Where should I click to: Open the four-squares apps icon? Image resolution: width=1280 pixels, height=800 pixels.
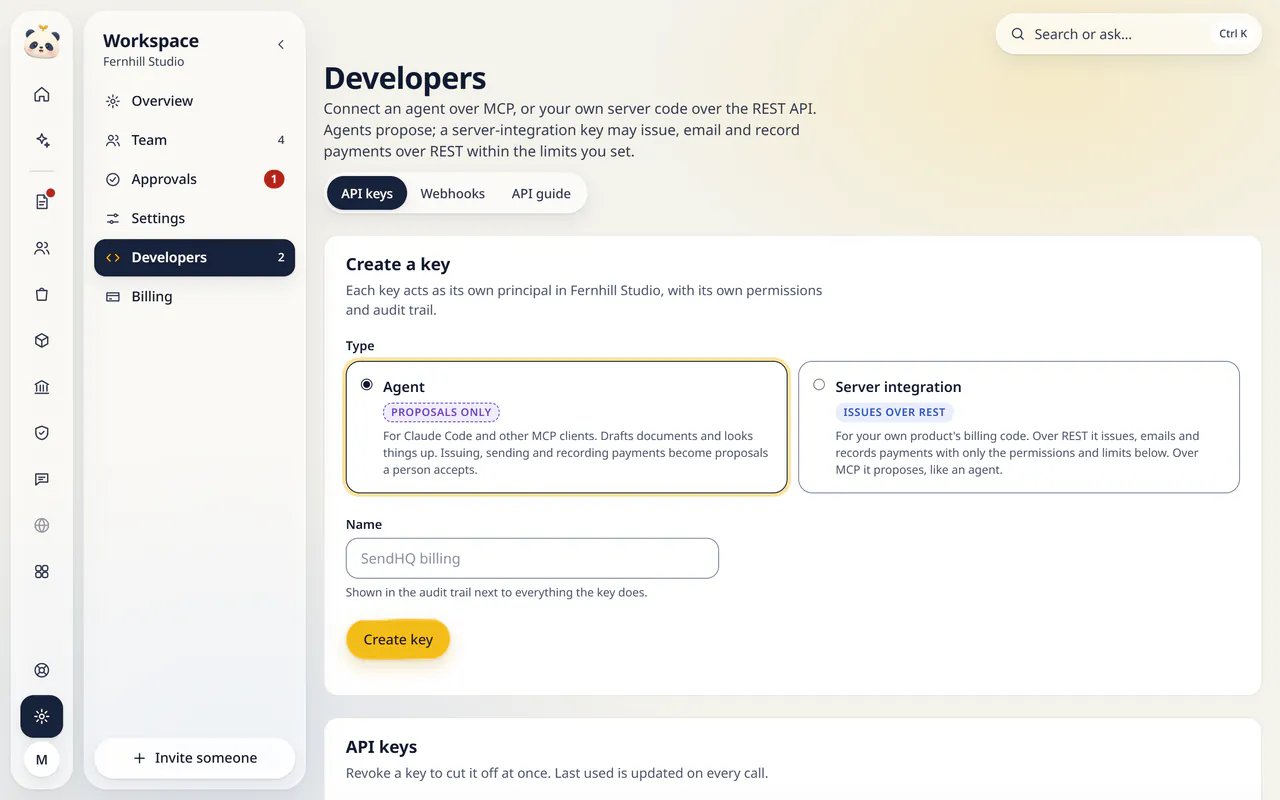(x=42, y=572)
